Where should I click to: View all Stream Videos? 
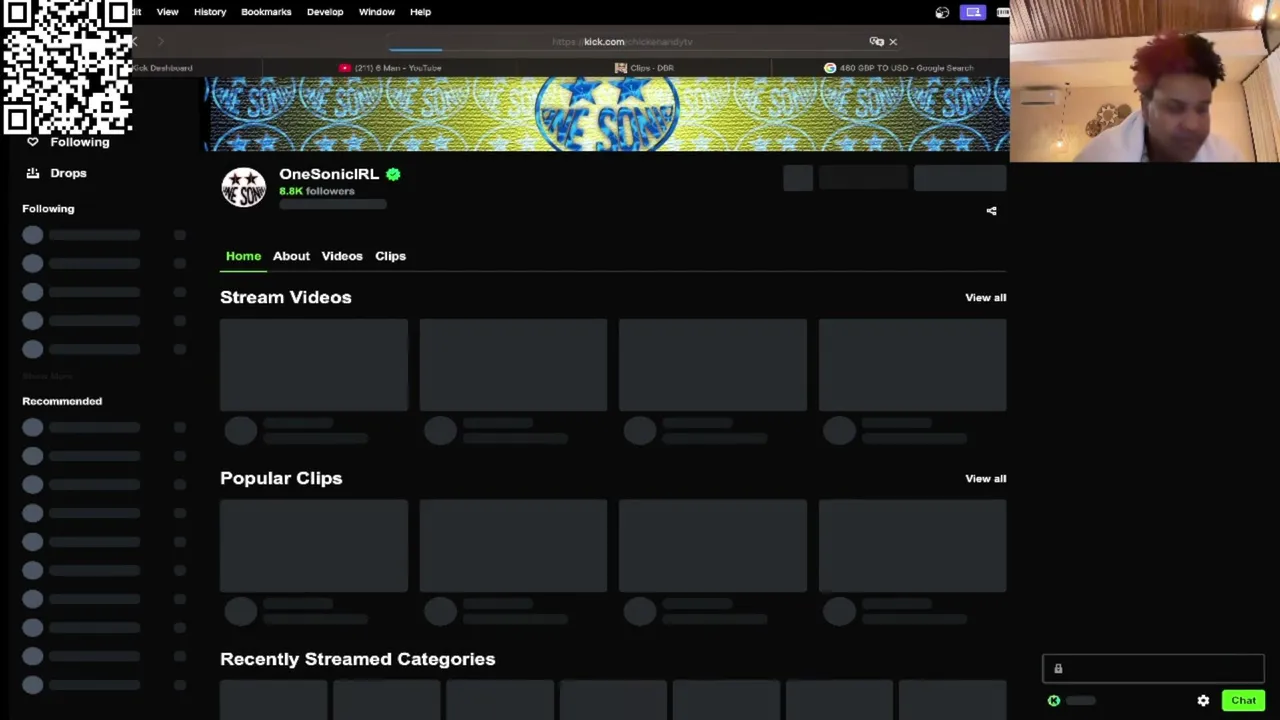coord(985,298)
